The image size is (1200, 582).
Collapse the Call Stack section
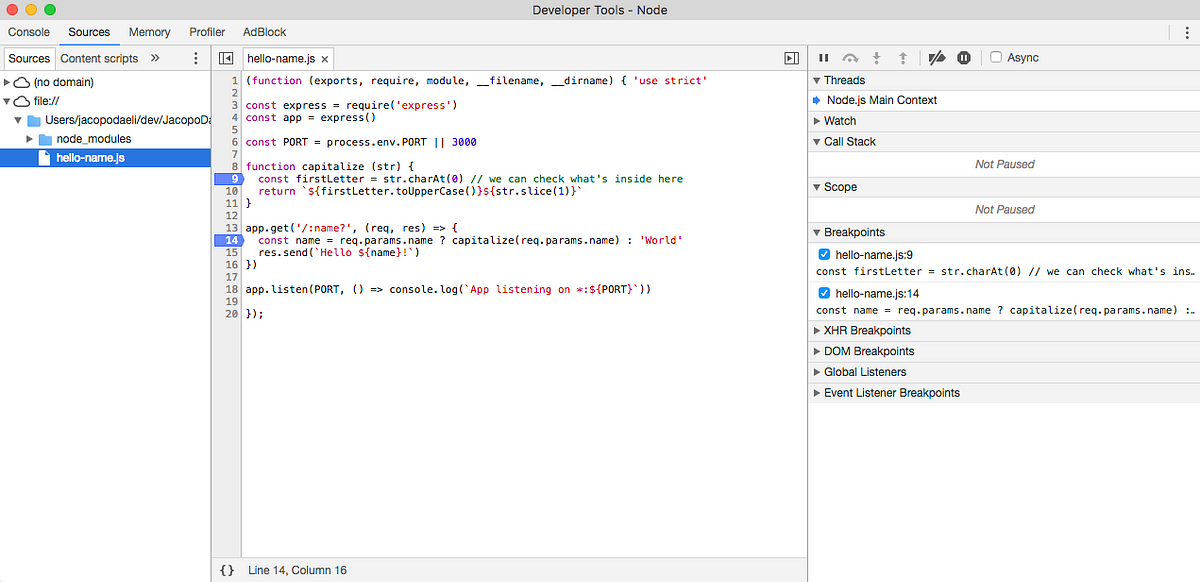[x=816, y=142]
